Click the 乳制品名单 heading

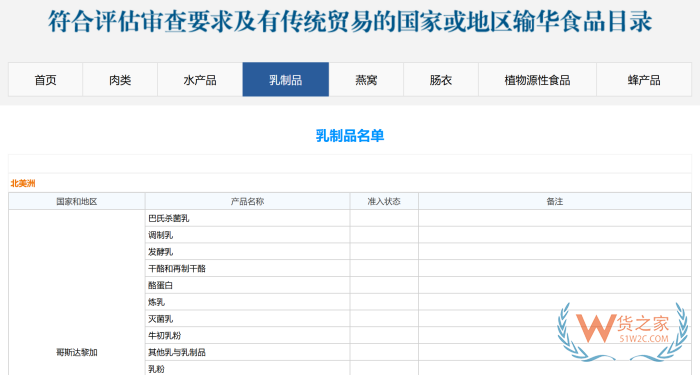pyautogui.click(x=350, y=136)
